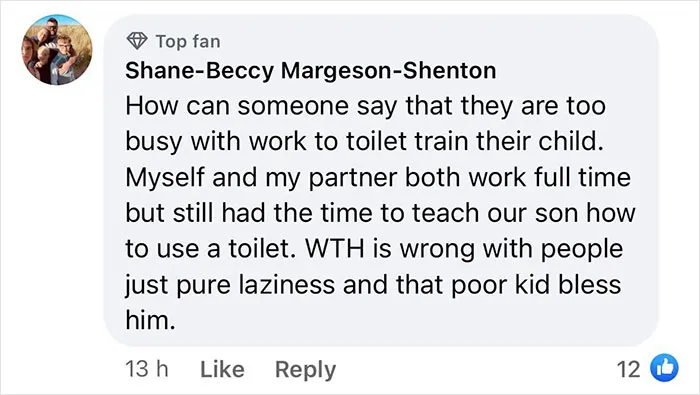700x395 pixels.
Task: Click the words too busy with work
Action: (366, 124)
